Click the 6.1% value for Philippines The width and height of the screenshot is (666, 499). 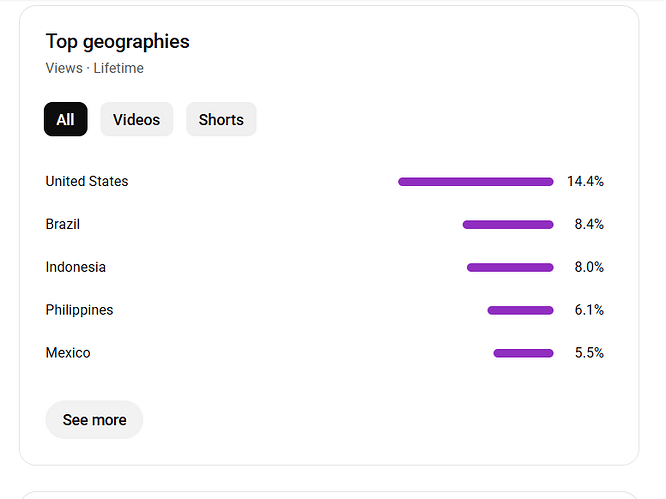[x=589, y=310]
